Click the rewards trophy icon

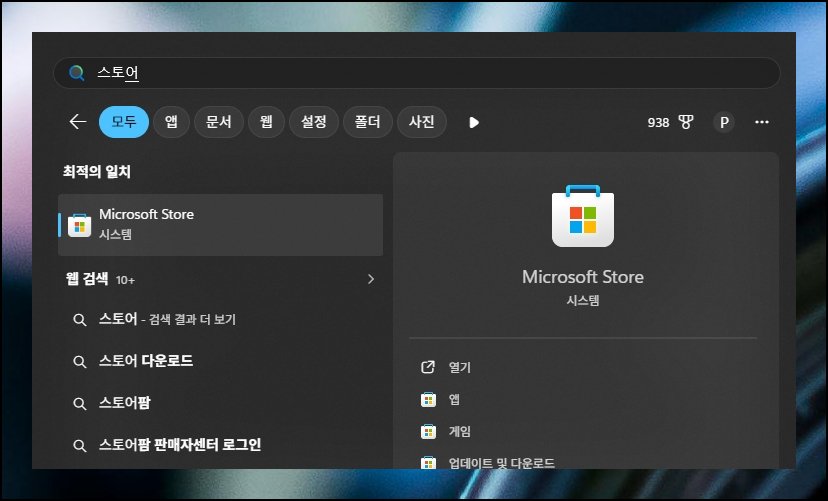(x=685, y=122)
